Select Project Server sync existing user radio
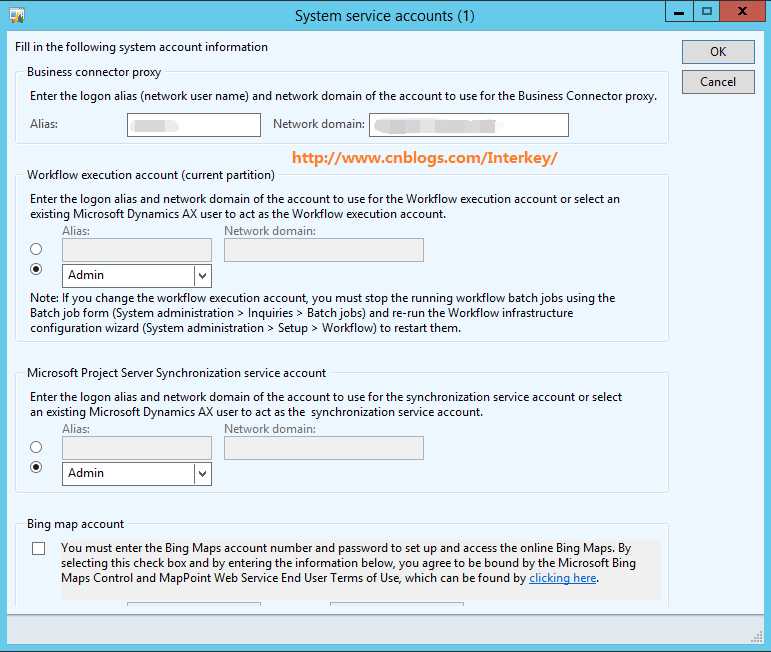This screenshot has width=771, height=652. (x=36, y=467)
